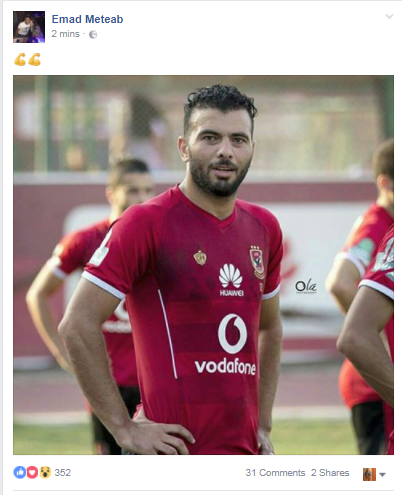View the 31 Comments
This screenshot has height=495, width=402.
pyautogui.click(x=275, y=473)
